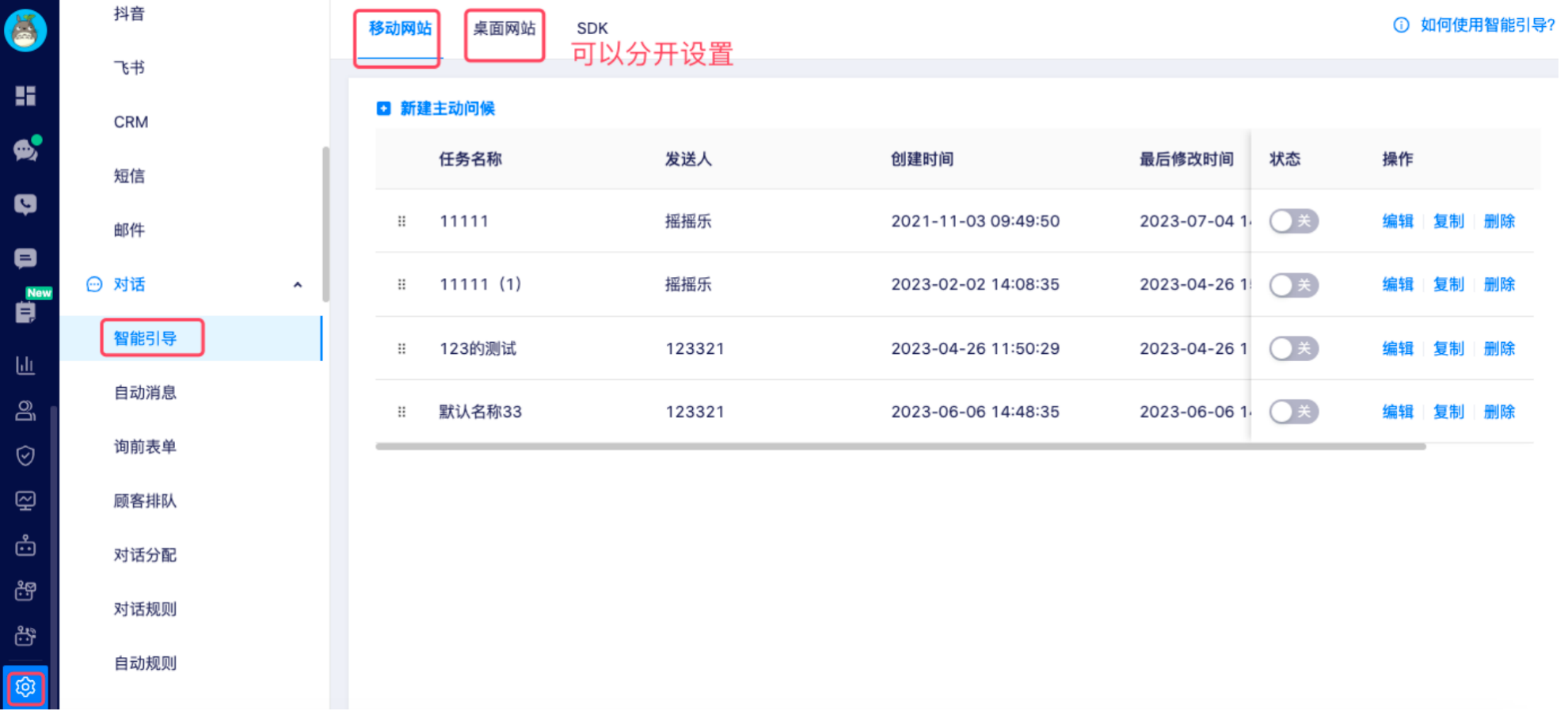1568x711 pixels.
Task: Open 如何使用智能引导? help link
Action: point(1487,25)
